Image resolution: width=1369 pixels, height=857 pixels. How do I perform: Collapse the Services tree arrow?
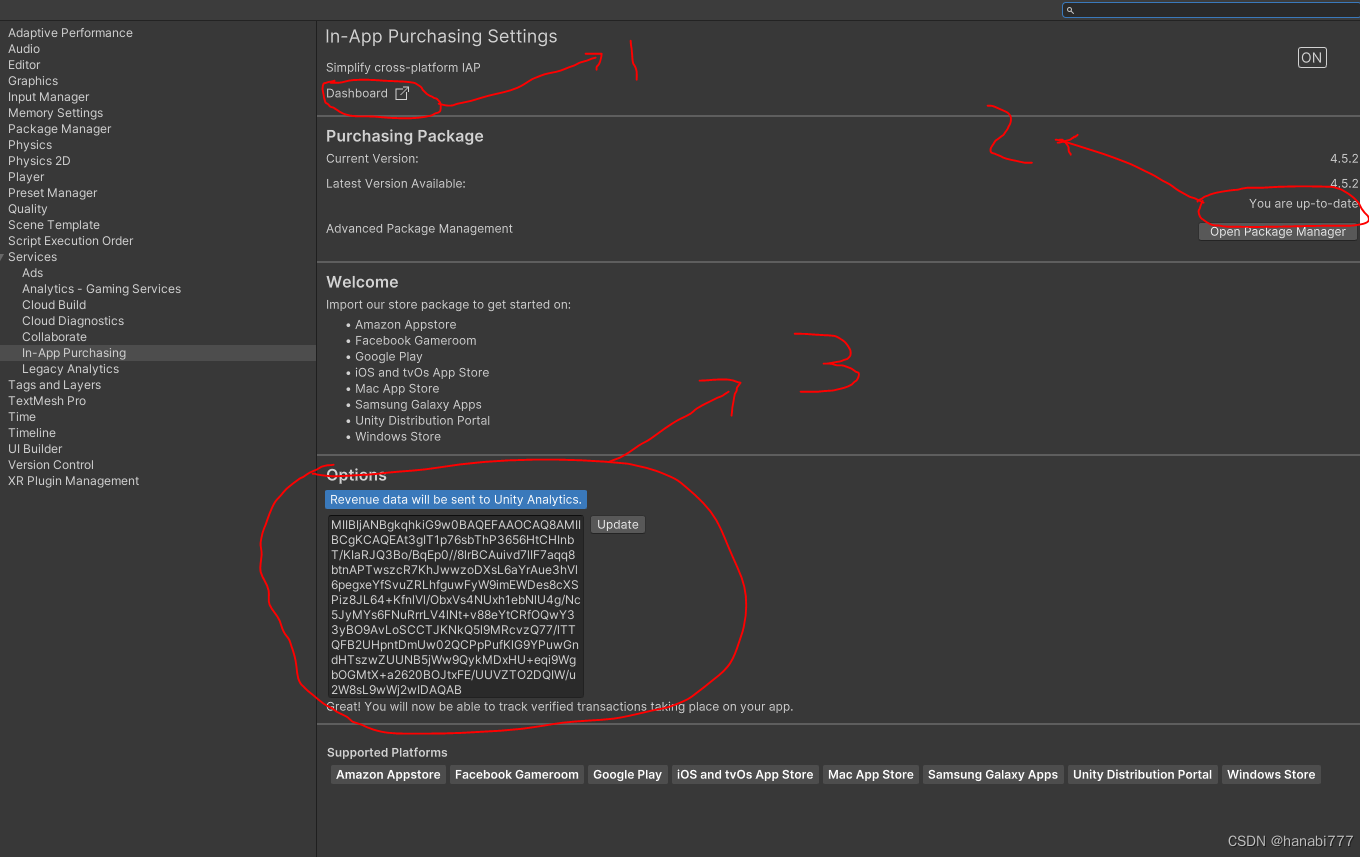2,257
